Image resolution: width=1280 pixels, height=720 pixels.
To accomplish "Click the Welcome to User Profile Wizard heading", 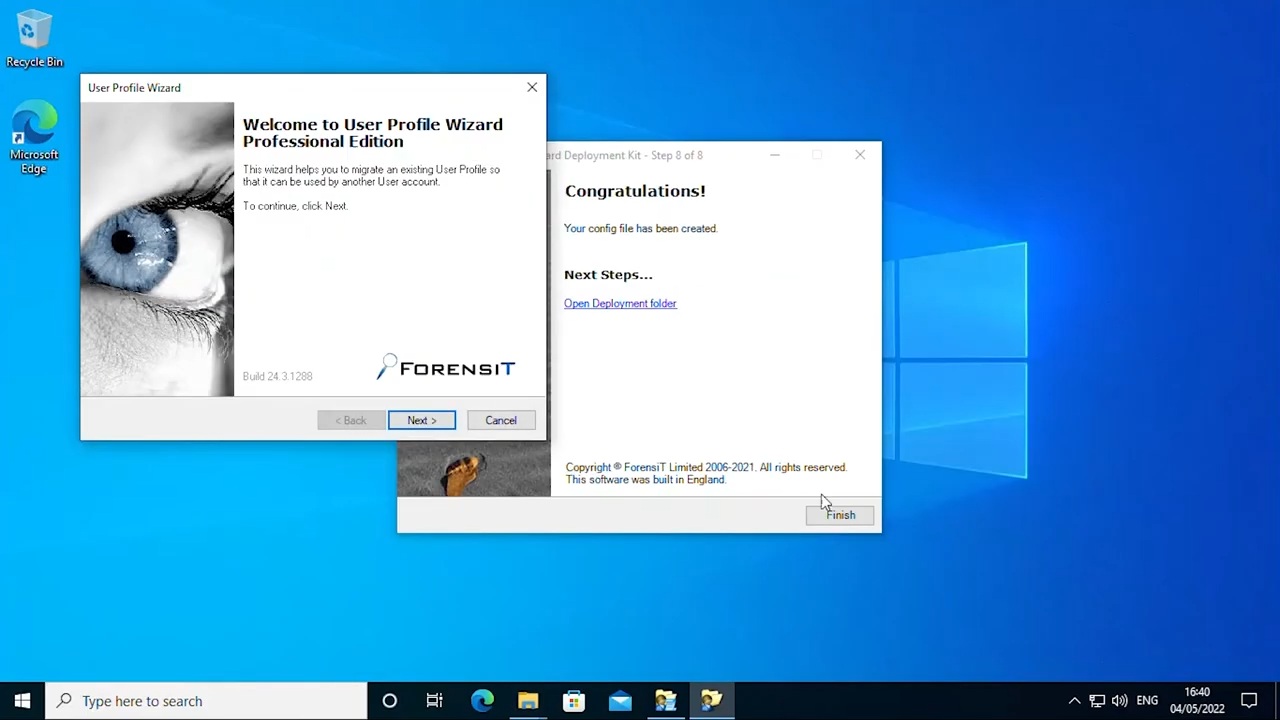I will click(373, 132).
